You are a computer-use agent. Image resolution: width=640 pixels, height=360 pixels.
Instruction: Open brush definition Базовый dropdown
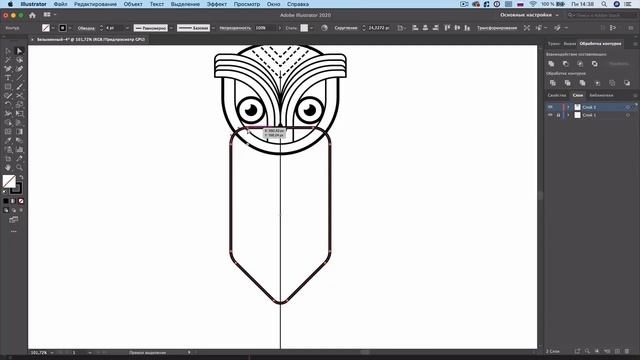(x=213, y=28)
